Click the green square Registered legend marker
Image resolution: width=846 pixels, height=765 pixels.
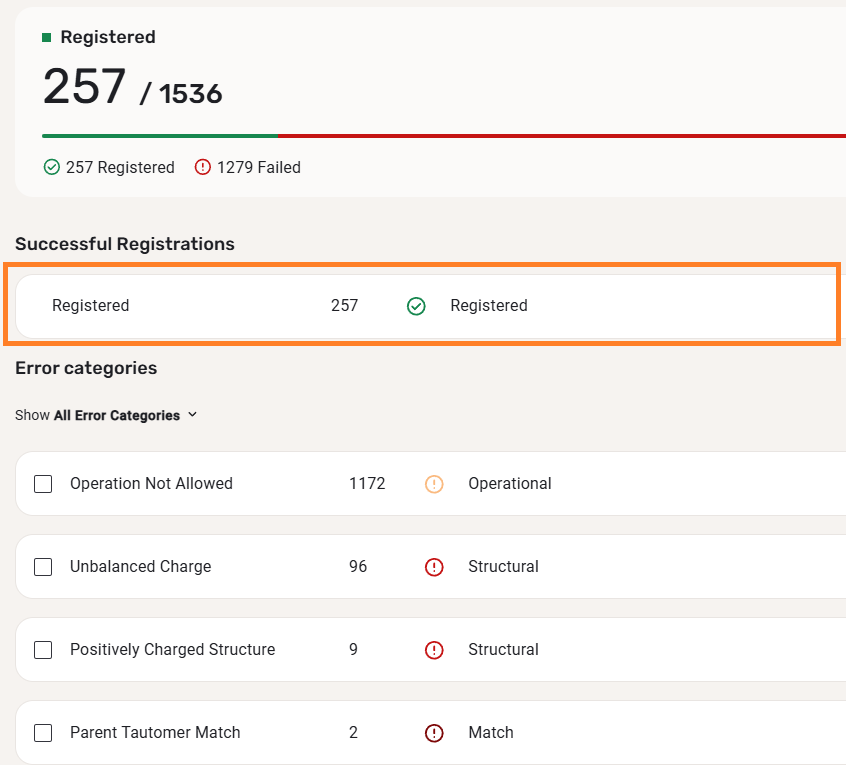pos(46,37)
